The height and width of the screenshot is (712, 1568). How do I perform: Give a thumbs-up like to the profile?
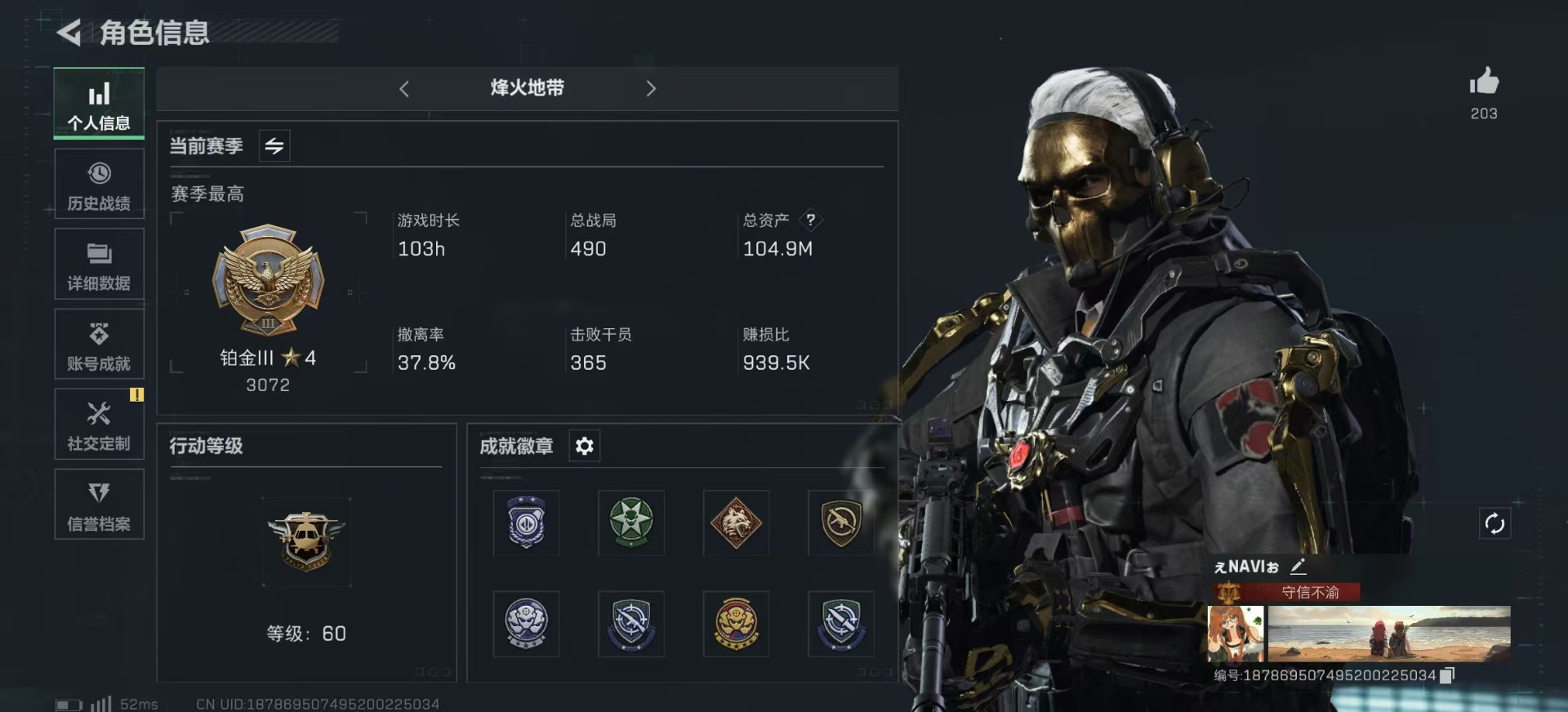click(1484, 82)
